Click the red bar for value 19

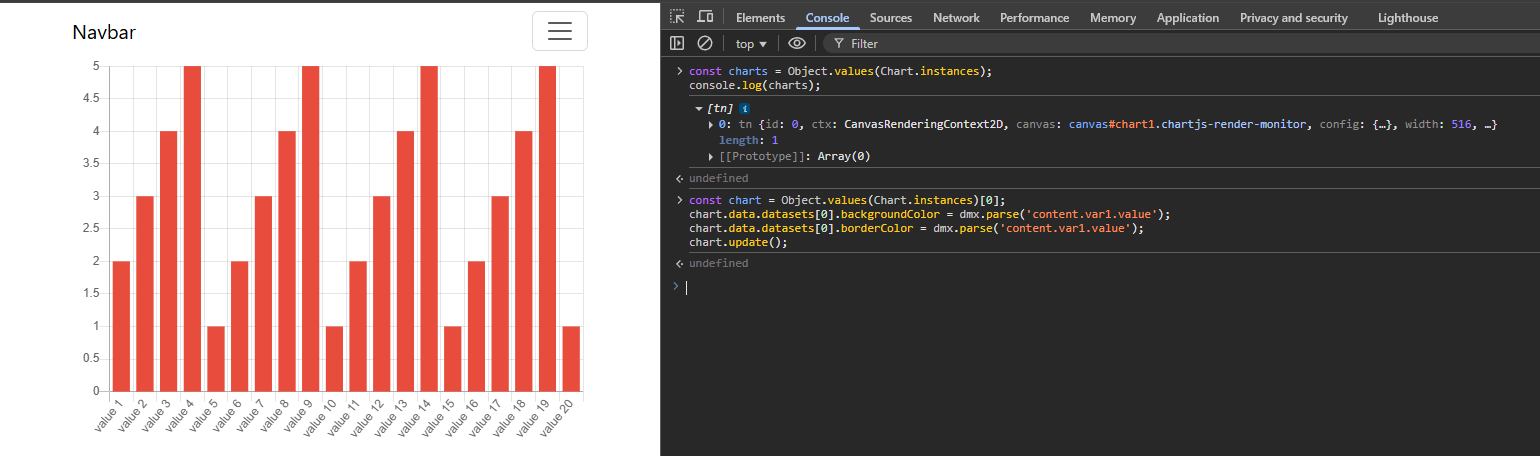tap(547, 228)
